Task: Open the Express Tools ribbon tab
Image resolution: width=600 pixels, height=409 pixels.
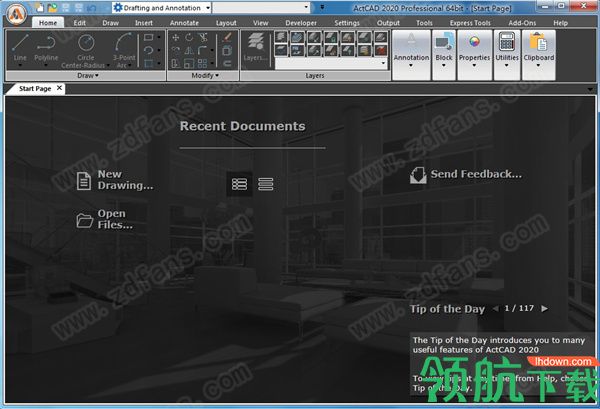Action: click(x=470, y=23)
